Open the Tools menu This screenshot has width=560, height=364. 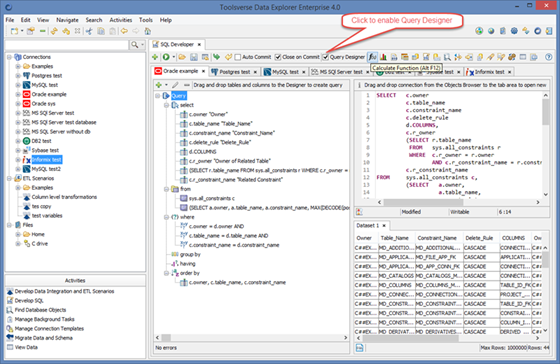145,20
